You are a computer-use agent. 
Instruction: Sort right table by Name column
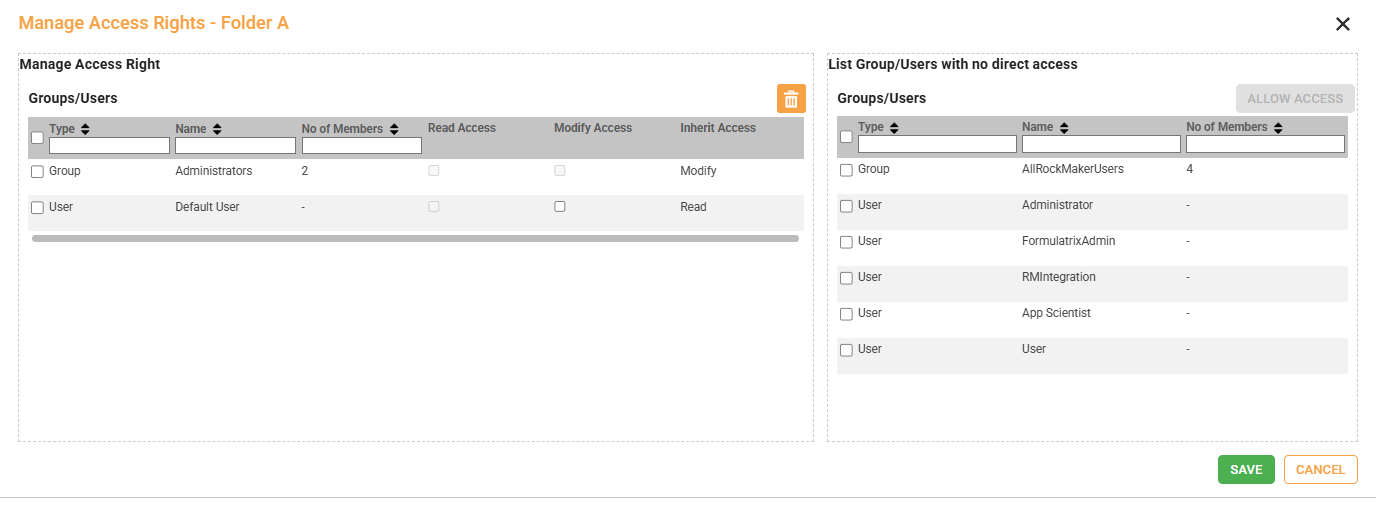coord(1064,128)
